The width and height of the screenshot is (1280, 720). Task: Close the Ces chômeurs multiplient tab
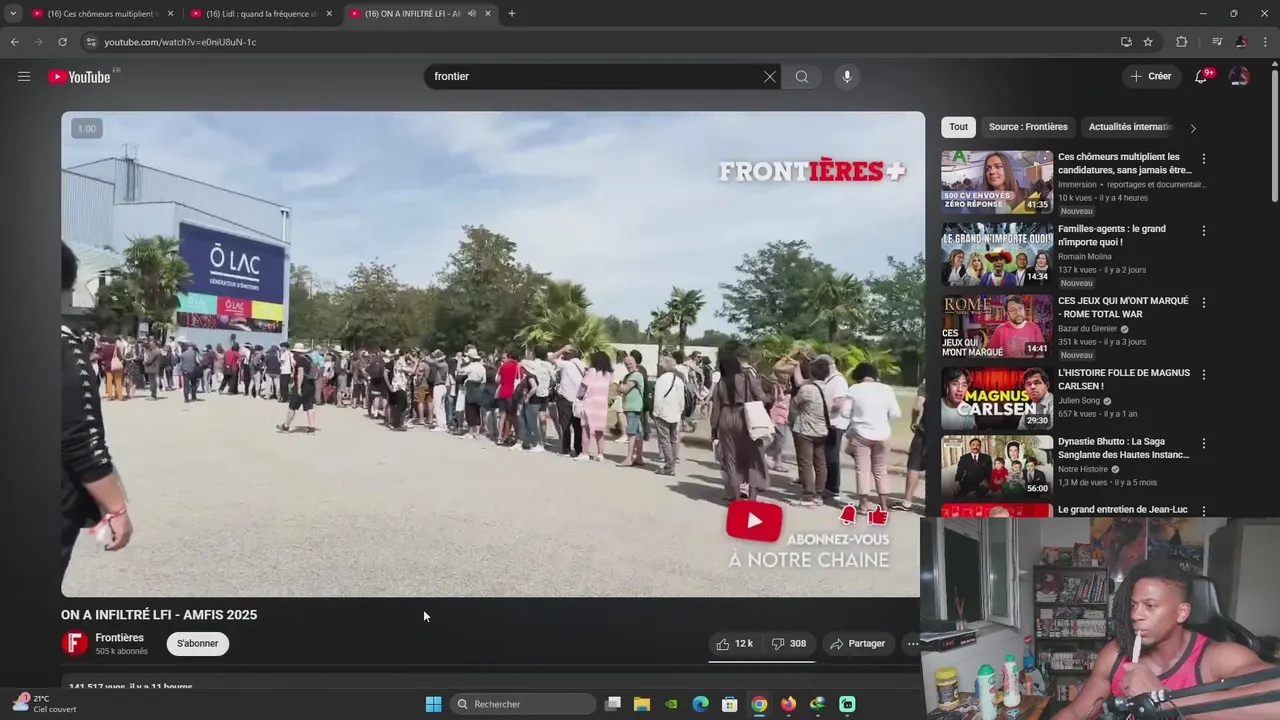(x=170, y=13)
